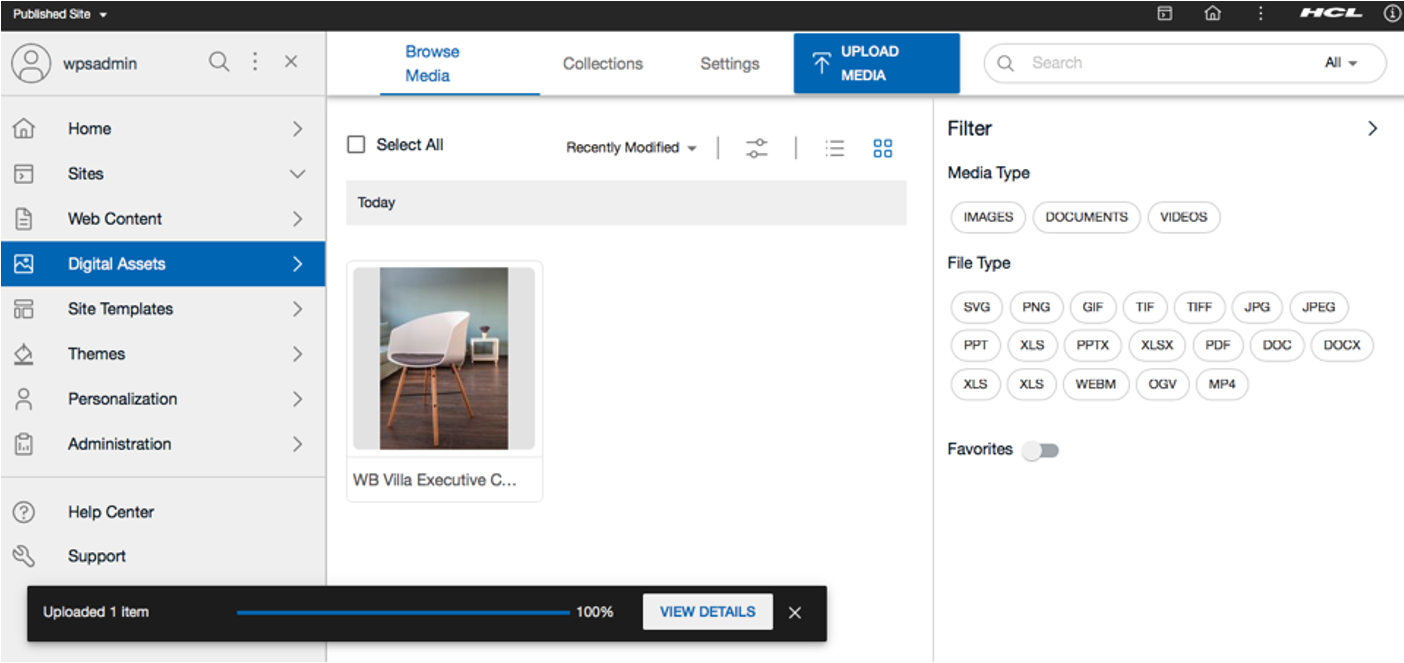Switch to the Collections tab

(602, 63)
